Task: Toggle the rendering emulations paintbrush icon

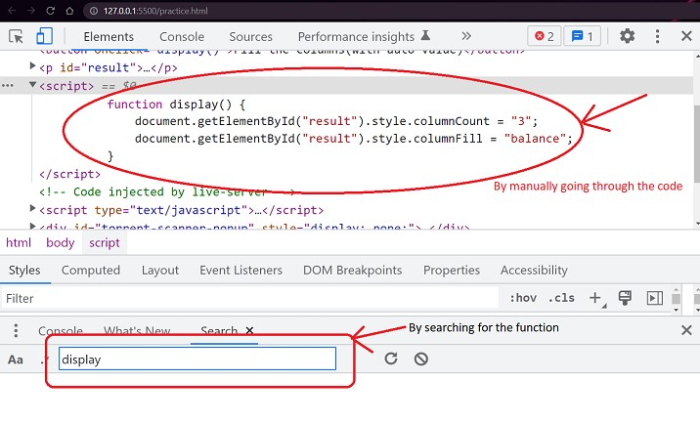Action: [x=625, y=298]
